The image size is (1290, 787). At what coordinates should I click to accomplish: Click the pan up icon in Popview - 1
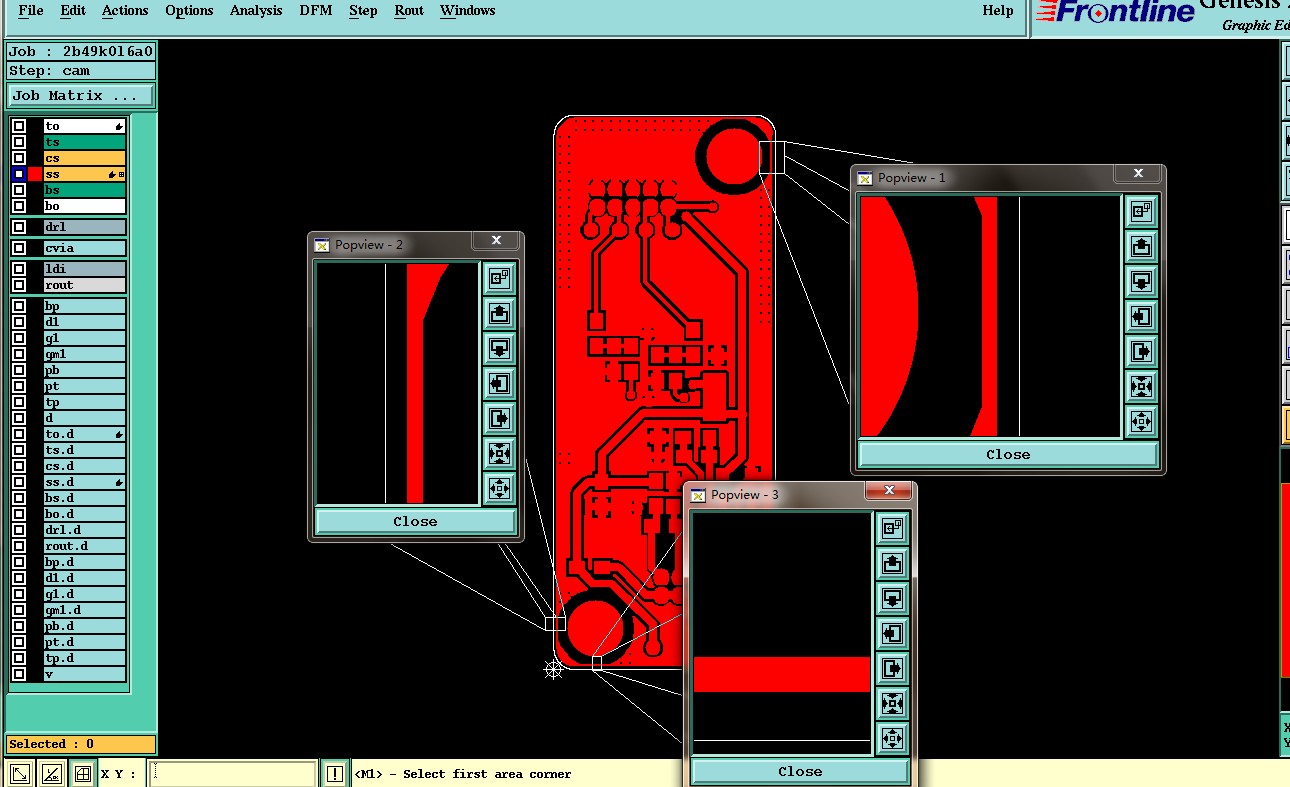(1141, 246)
